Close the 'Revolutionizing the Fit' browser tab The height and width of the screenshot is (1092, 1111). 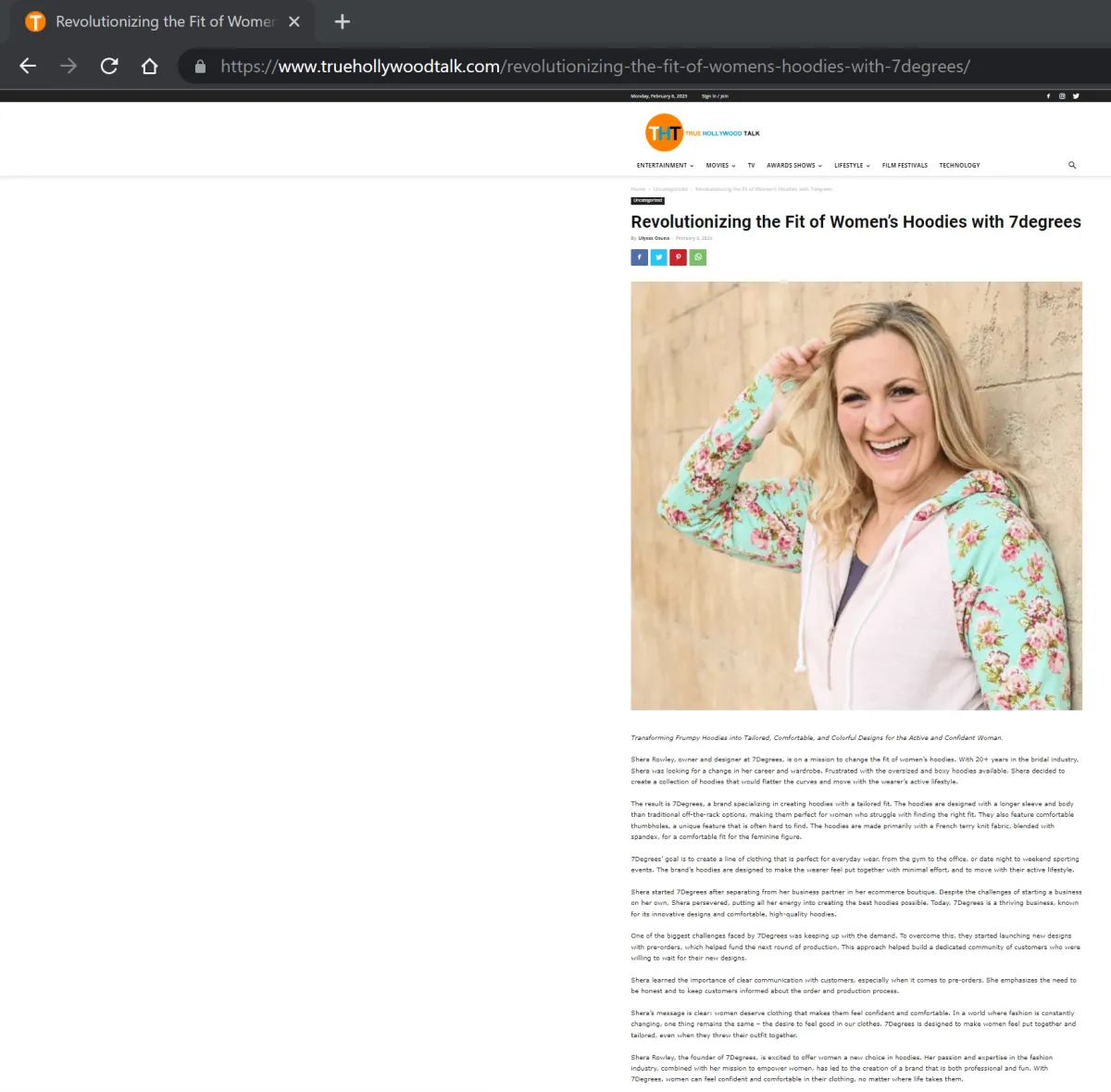294,21
